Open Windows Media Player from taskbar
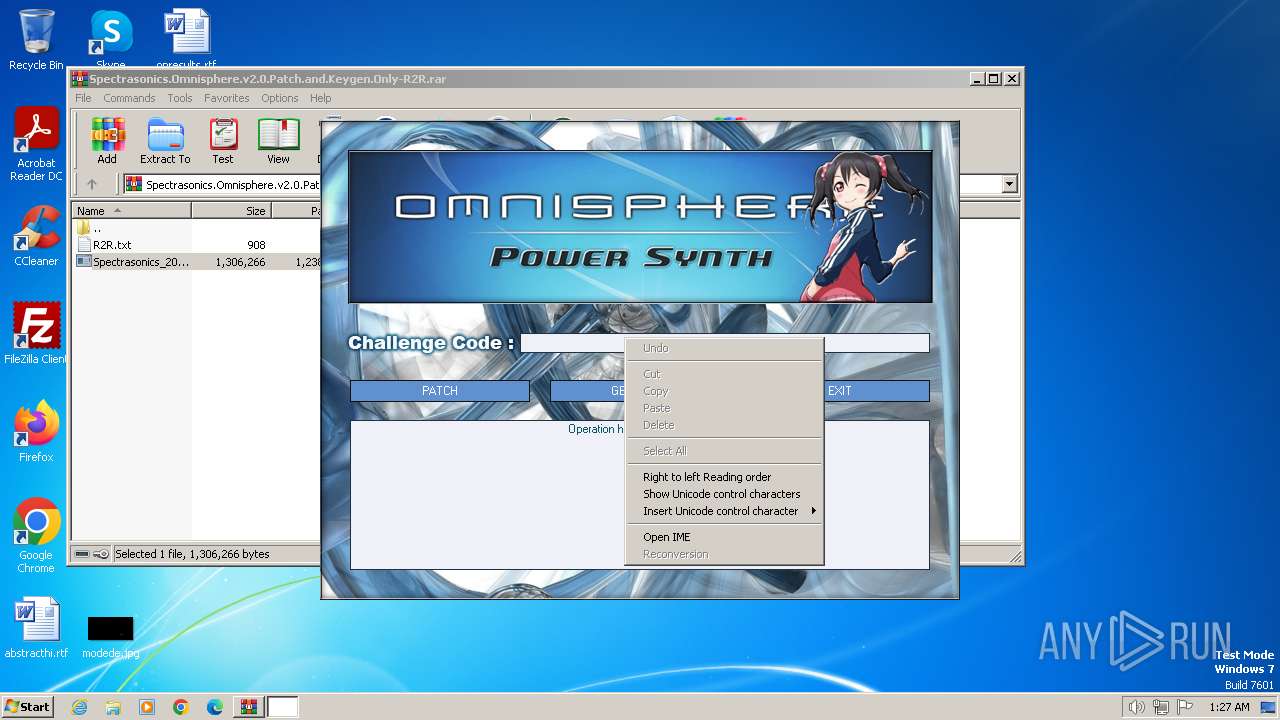1280x720 pixels. (147, 707)
